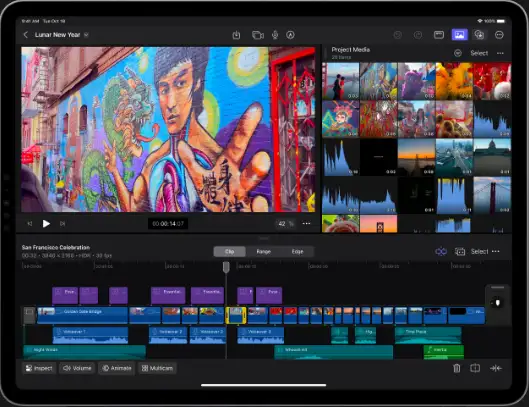Viewport: 529px width, 407px height.
Task: Switch to Edge selection mode
Action: pyautogui.click(x=297, y=251)
